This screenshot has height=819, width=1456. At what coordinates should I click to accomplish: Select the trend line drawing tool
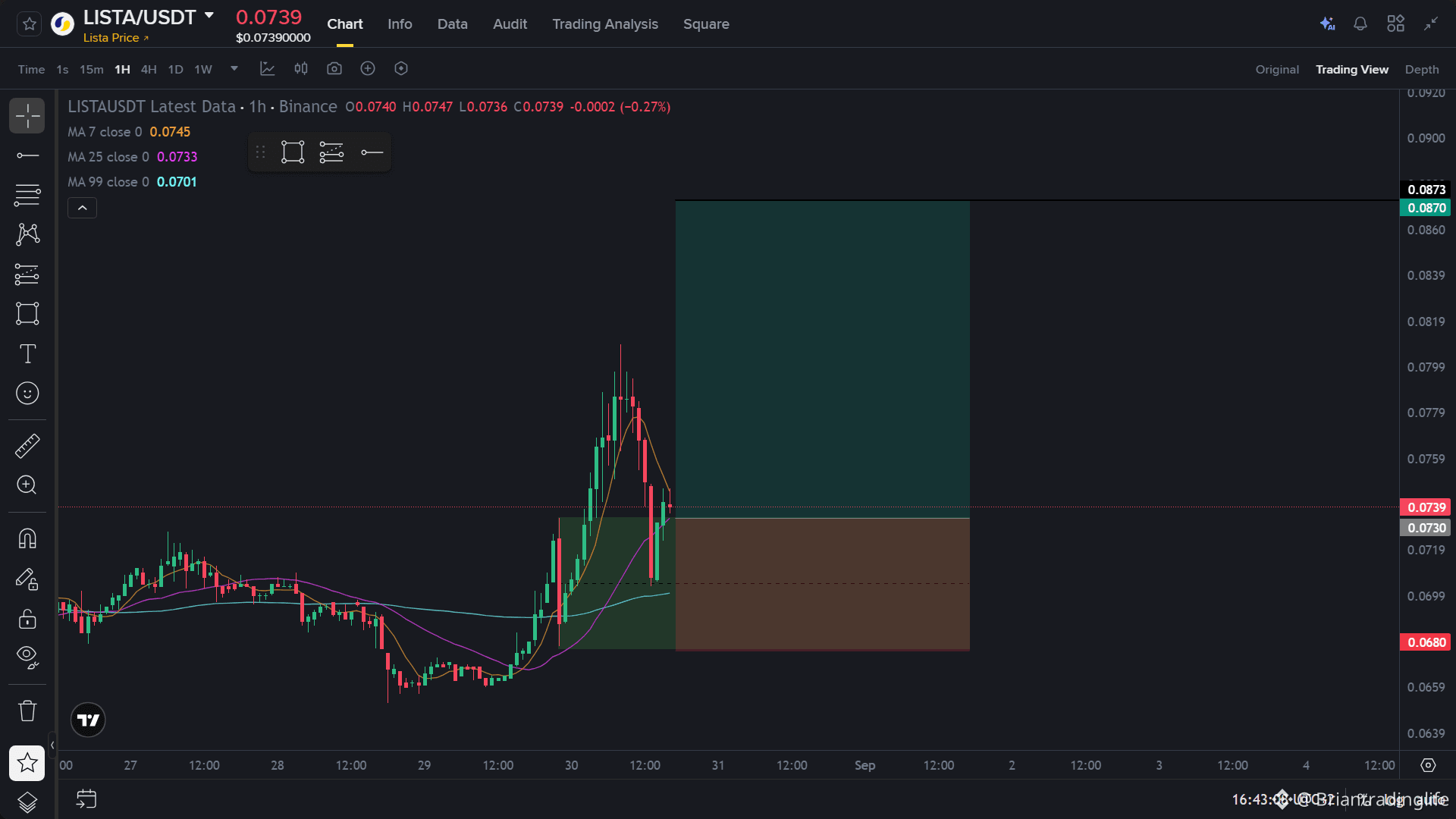click(x=27, y=155)
